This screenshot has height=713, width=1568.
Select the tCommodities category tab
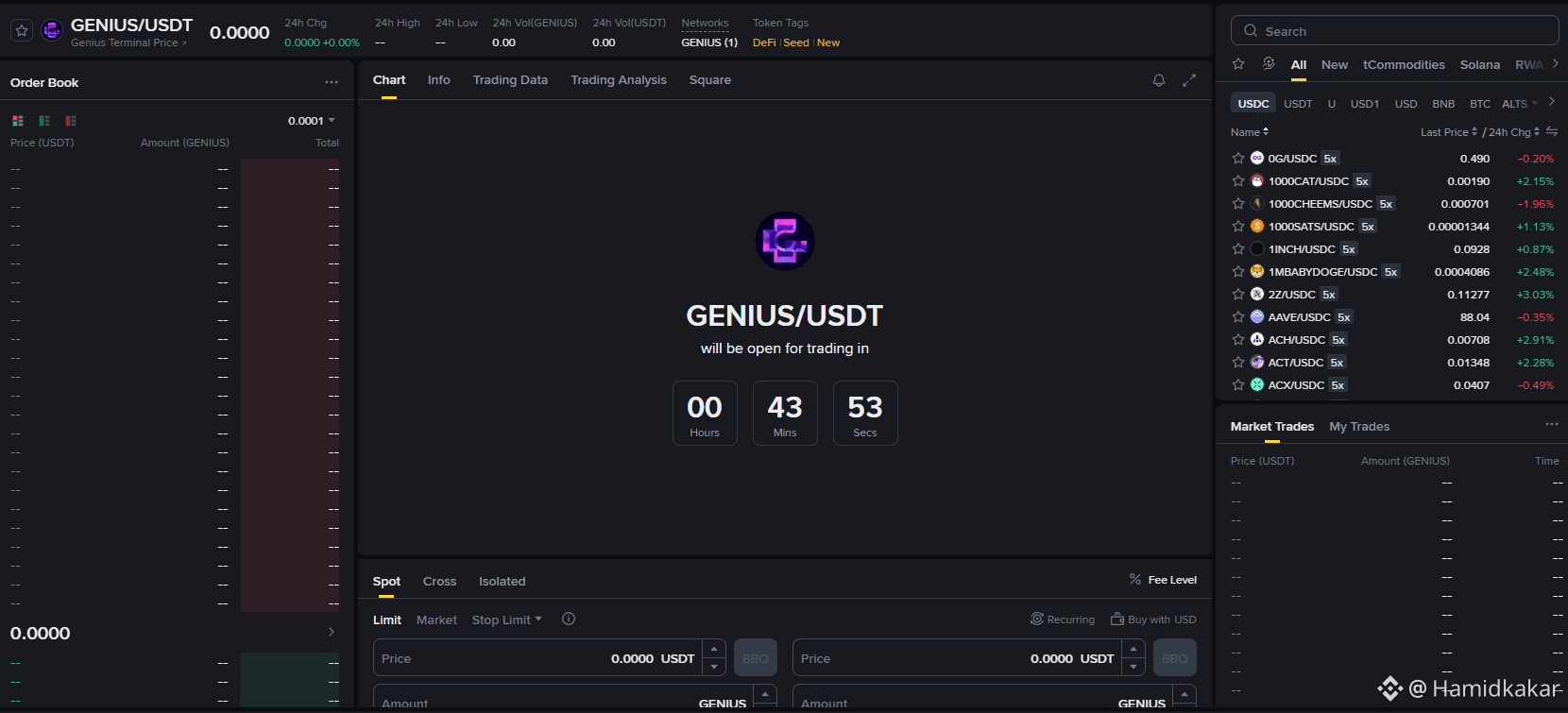point(1404,65)
